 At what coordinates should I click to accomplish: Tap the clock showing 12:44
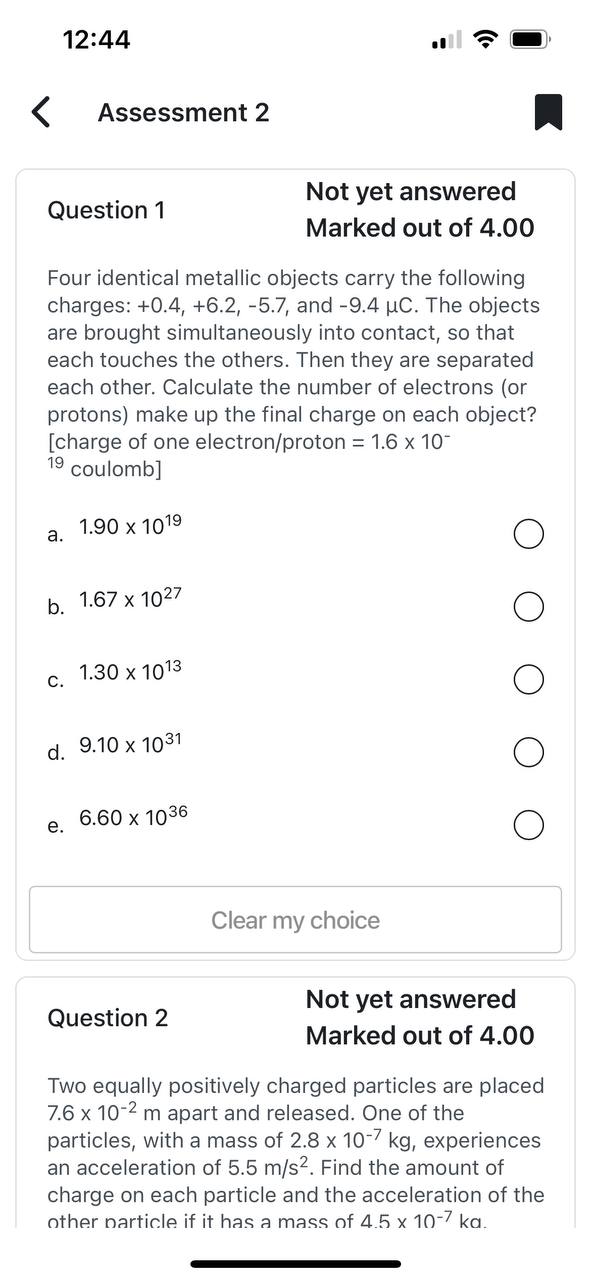pyautogui.click(x=90, y=39)
